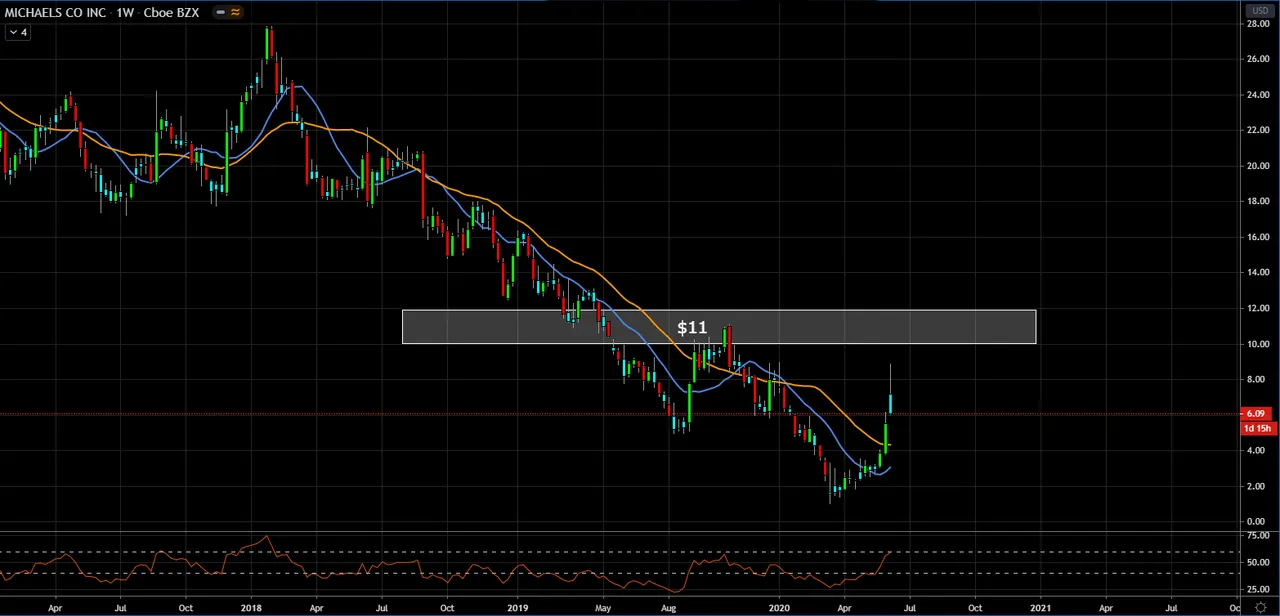Click the 75.00 RSI scale label
1280x616 pixels.
point(1258,536)
